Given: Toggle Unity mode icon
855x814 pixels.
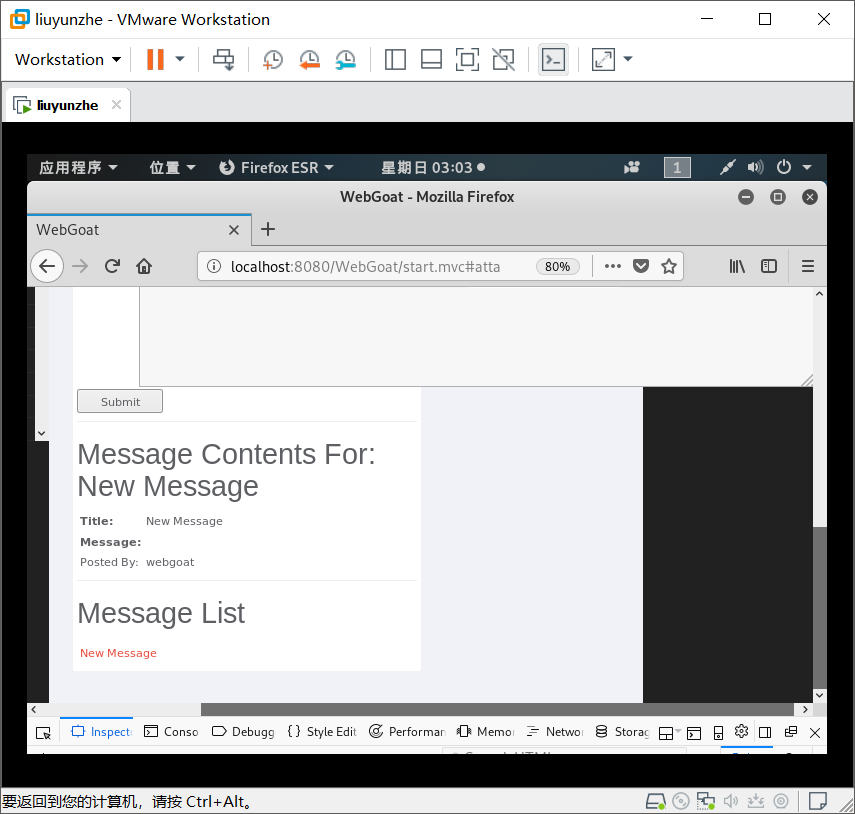Looking at the screenshot, I should pyautogui.click(x=503, y=59).
